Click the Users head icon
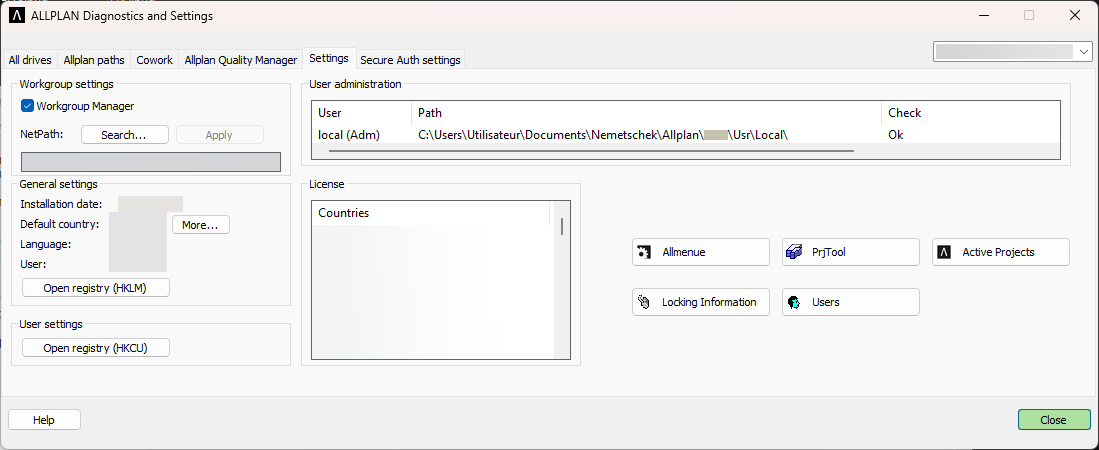 tap(794, 302)
